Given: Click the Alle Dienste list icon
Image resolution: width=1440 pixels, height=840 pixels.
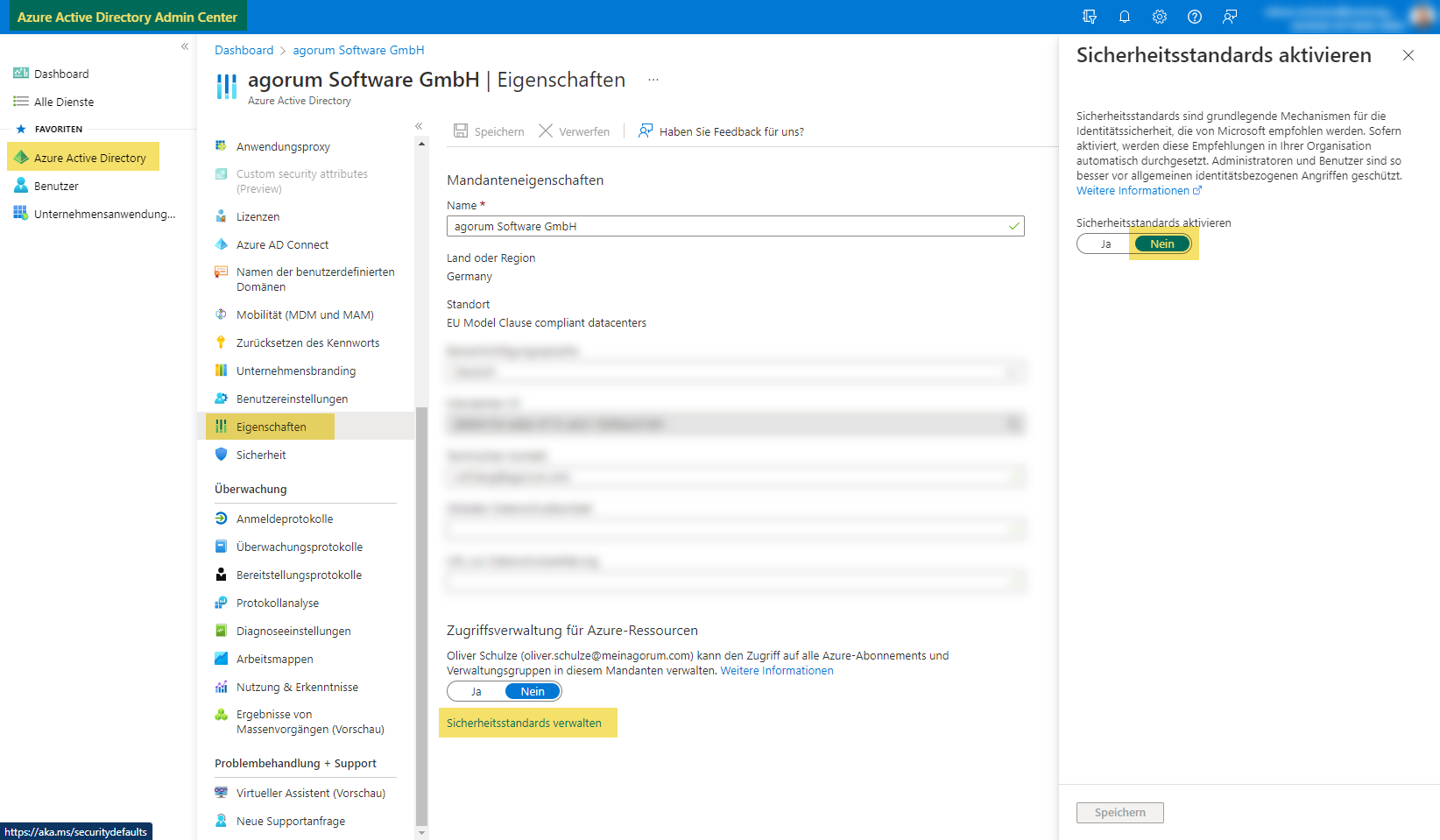Looking at the screenshot, I should tap(21, 102).
